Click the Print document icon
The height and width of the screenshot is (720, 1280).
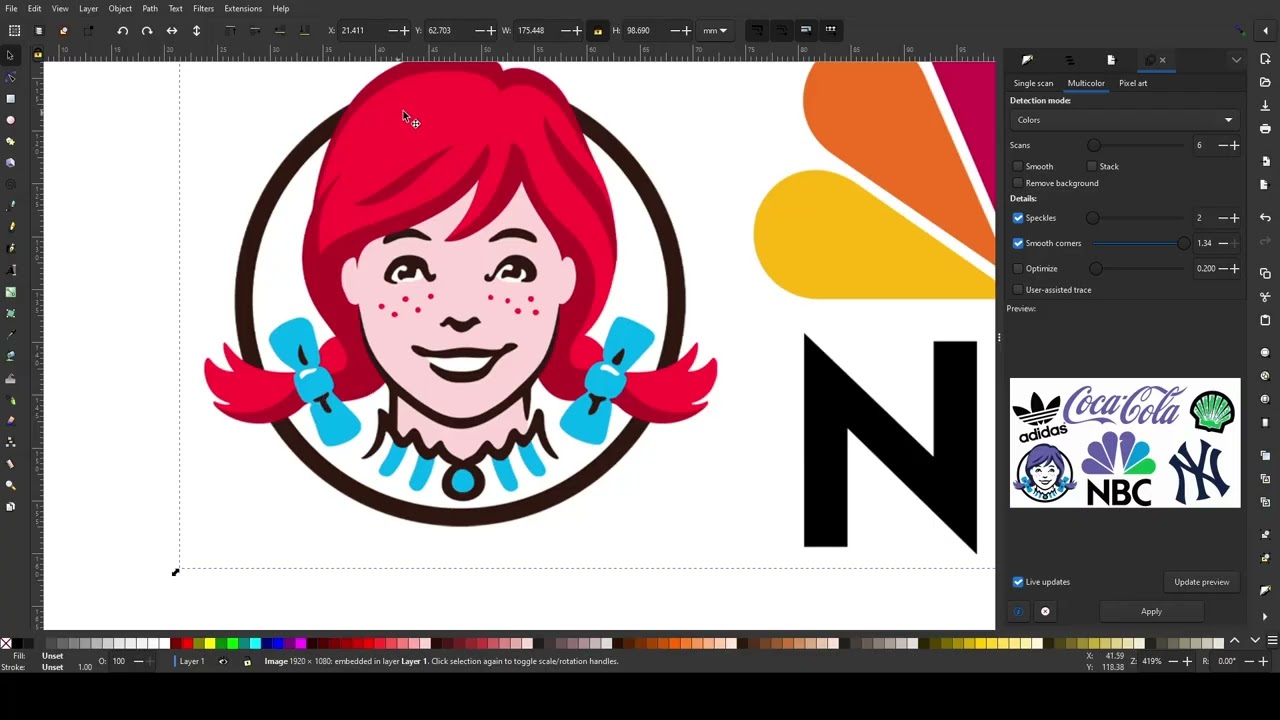1265,128
